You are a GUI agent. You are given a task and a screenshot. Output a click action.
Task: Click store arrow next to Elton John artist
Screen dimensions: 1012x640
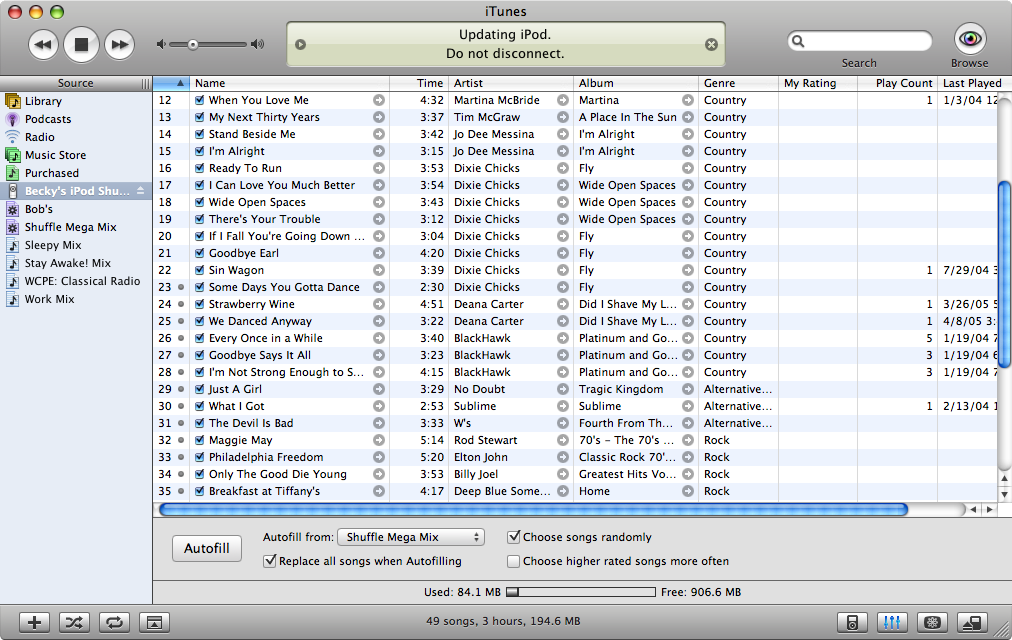[563, 457]
